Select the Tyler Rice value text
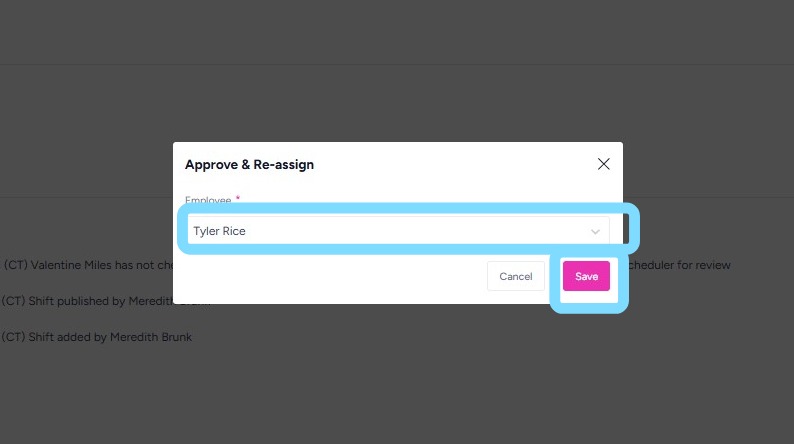This screenshot has width=794, height=444. coord(220,231)
